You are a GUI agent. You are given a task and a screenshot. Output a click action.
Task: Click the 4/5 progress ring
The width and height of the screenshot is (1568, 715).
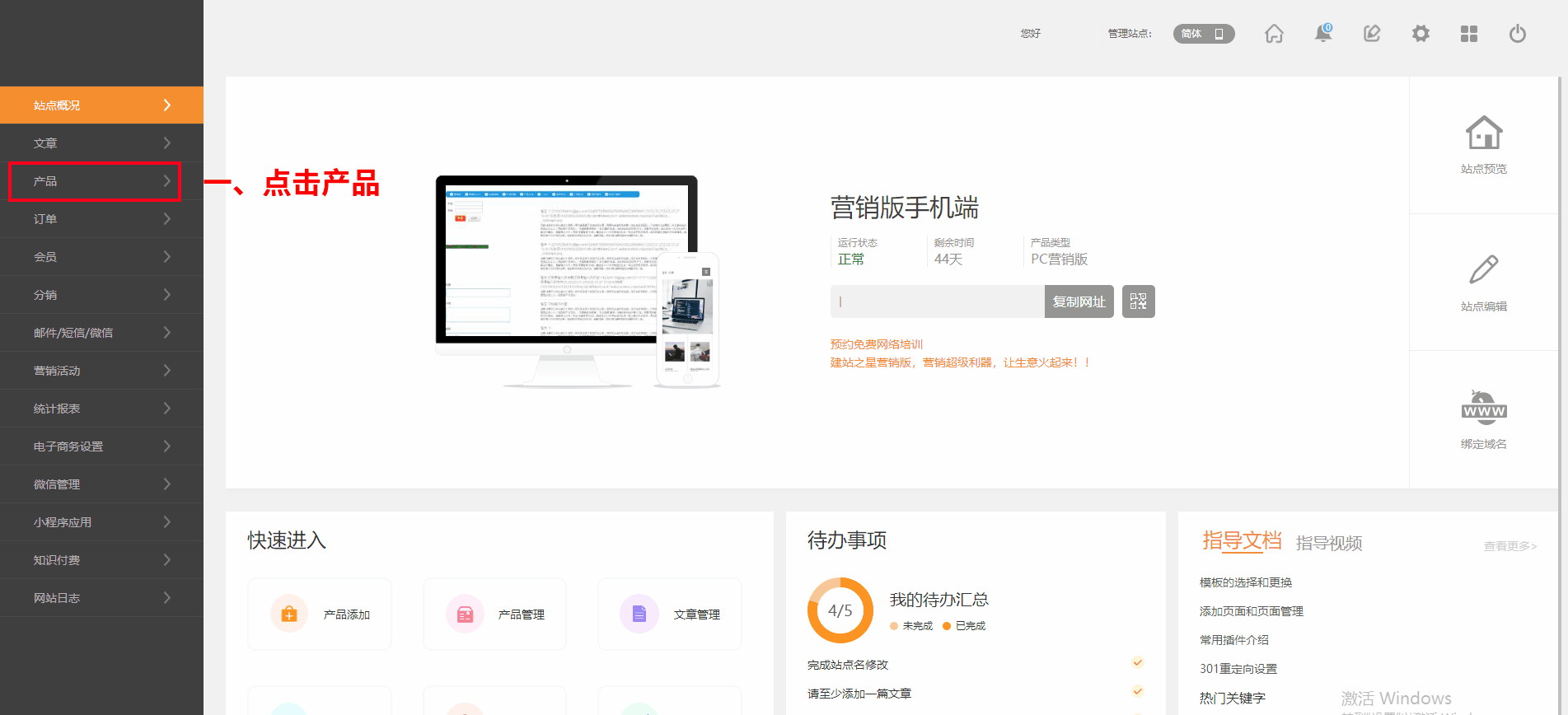pyautogui.click(x=840, y=610)
